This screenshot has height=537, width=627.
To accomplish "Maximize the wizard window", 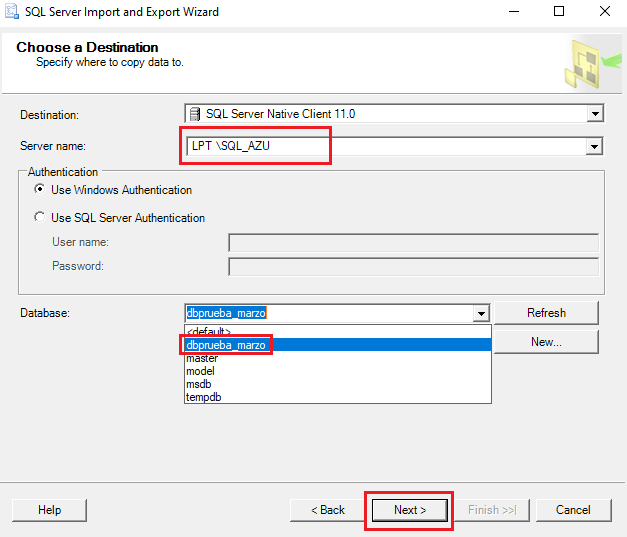I will coord(559,11).
